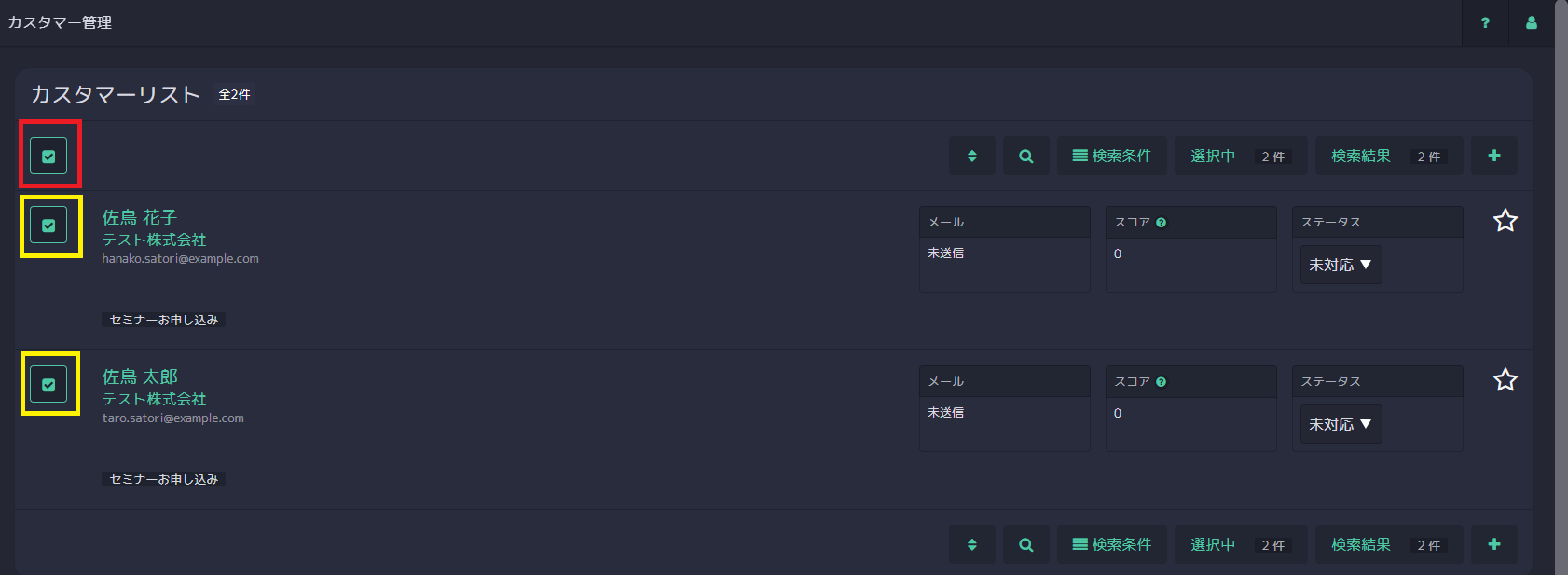Screen dimensions: 1568x575
Task: Open the help question mark icon
Action: 1485,22
